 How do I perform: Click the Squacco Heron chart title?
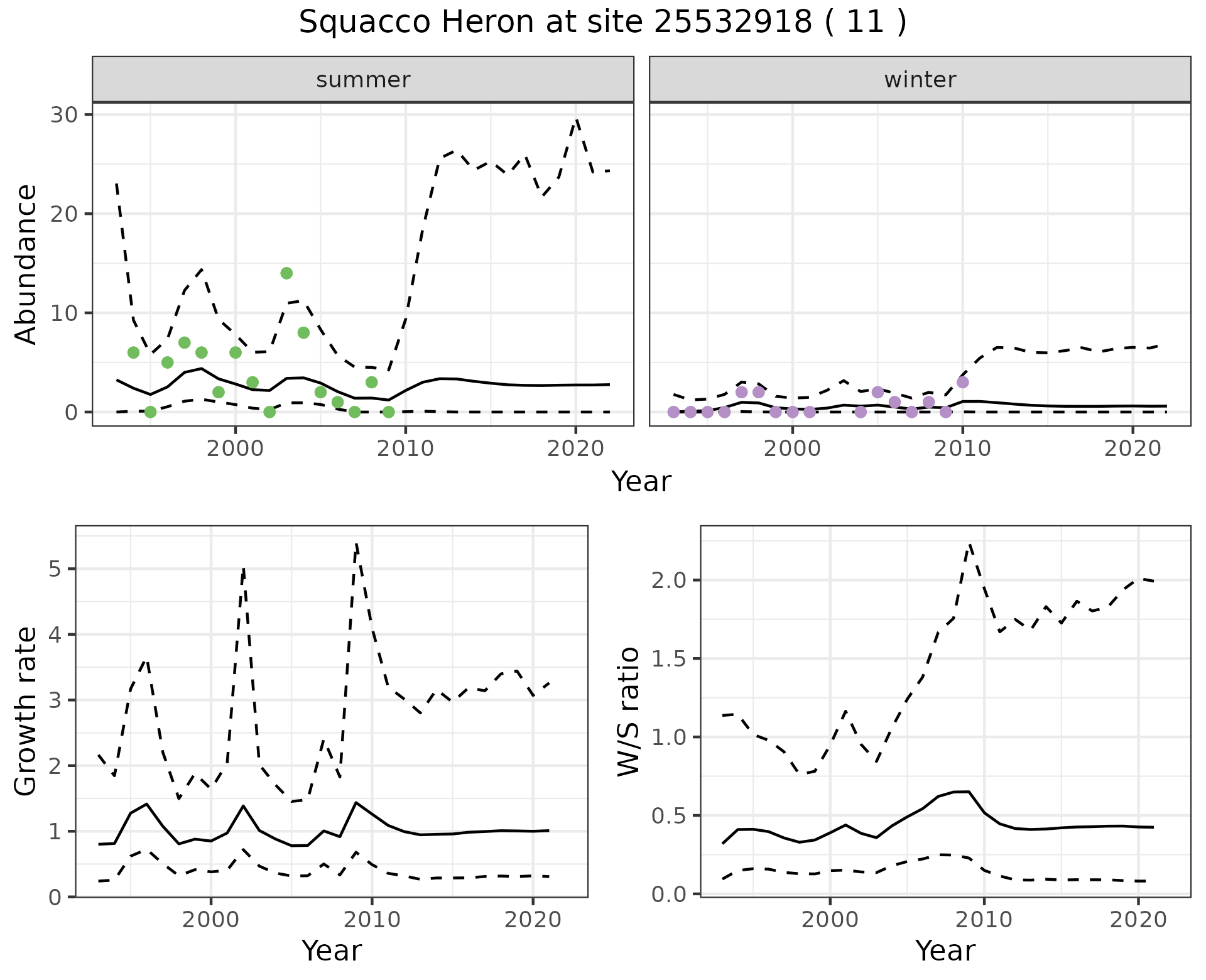click(x=602, y=23)
